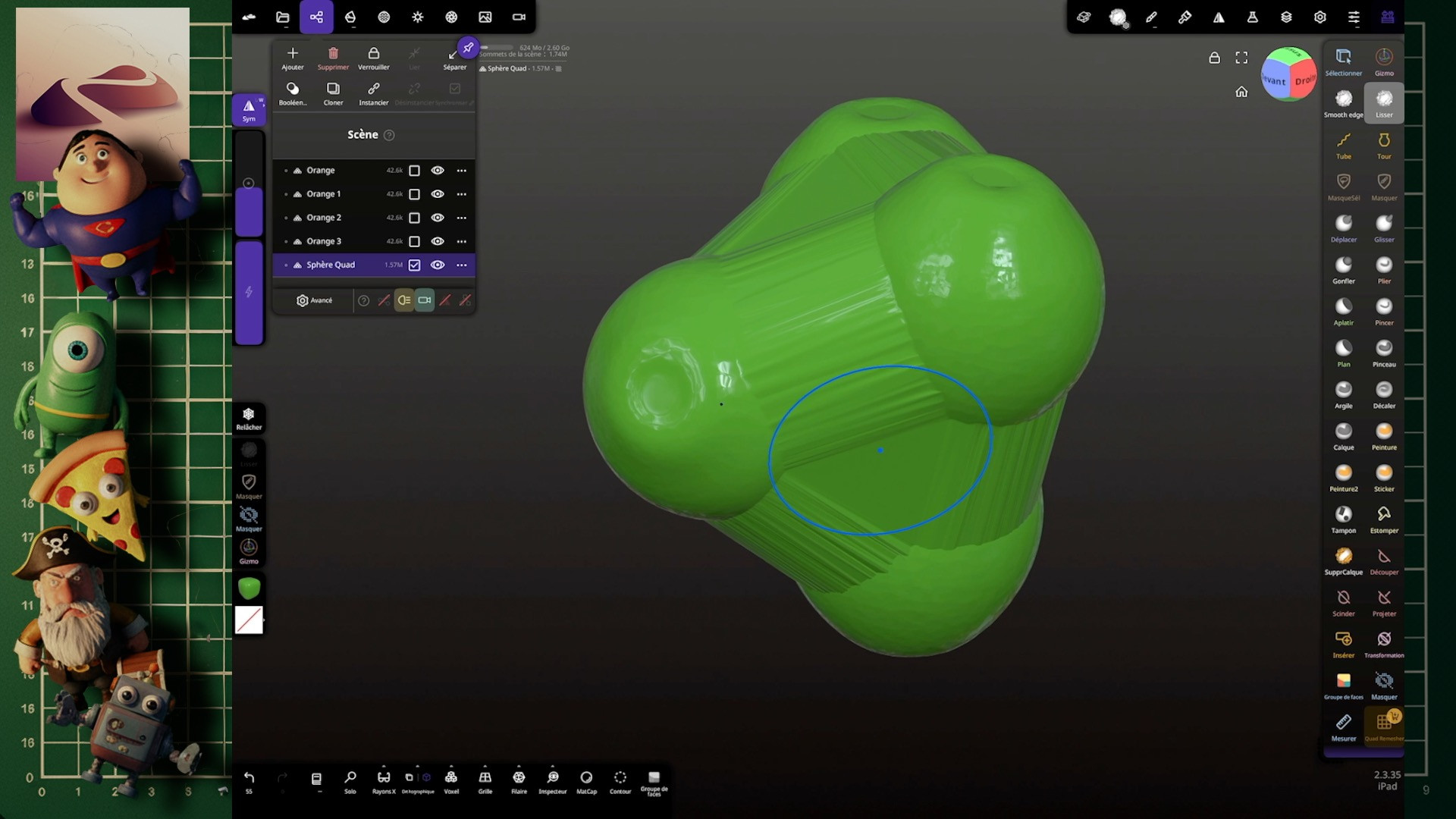Image resolution: width=1456 pixels, height=819 pixels.
Task: Click the green material color swatch
Action: (x=249, y=588)
